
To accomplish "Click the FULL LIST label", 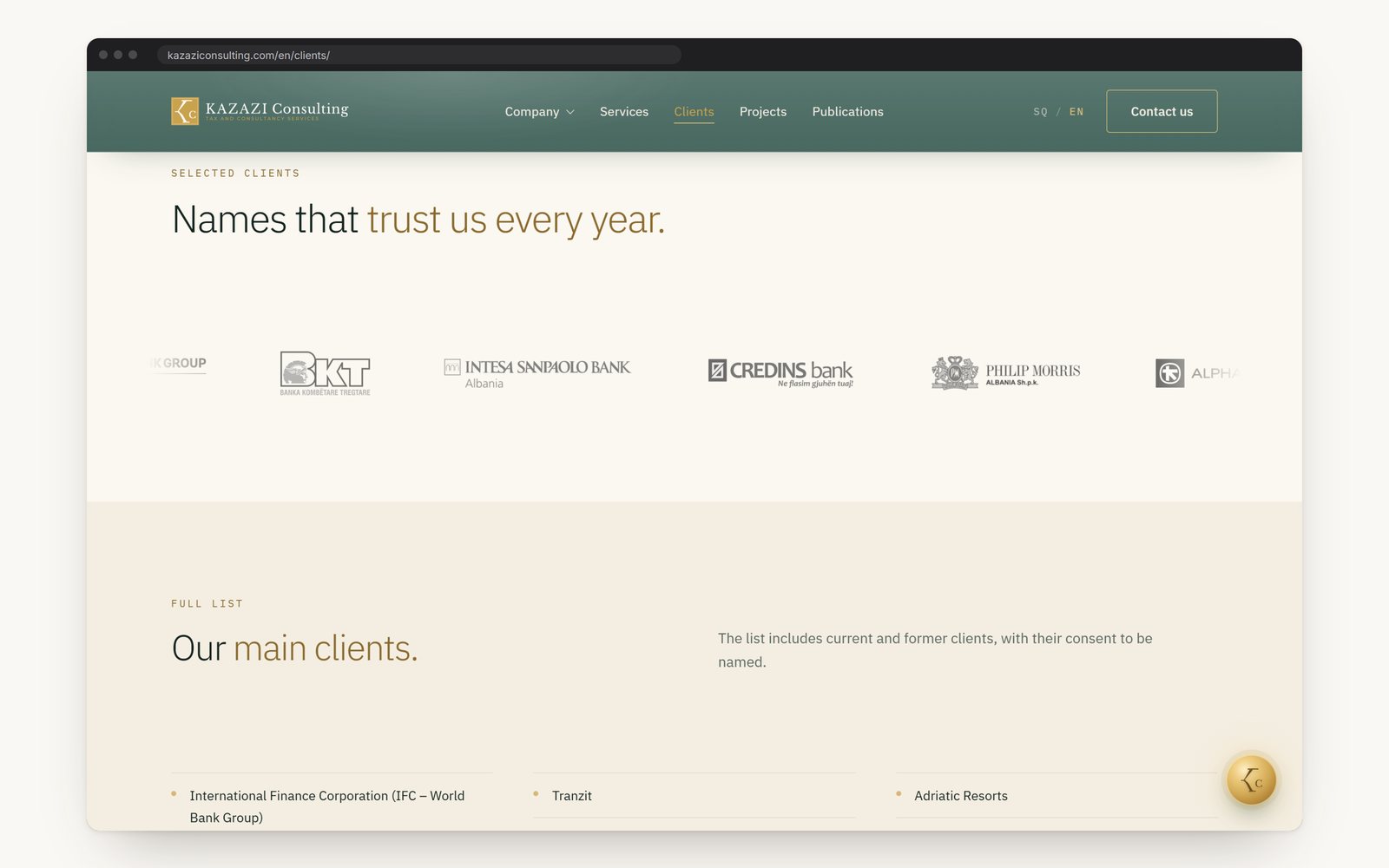I will pos(207,604).
